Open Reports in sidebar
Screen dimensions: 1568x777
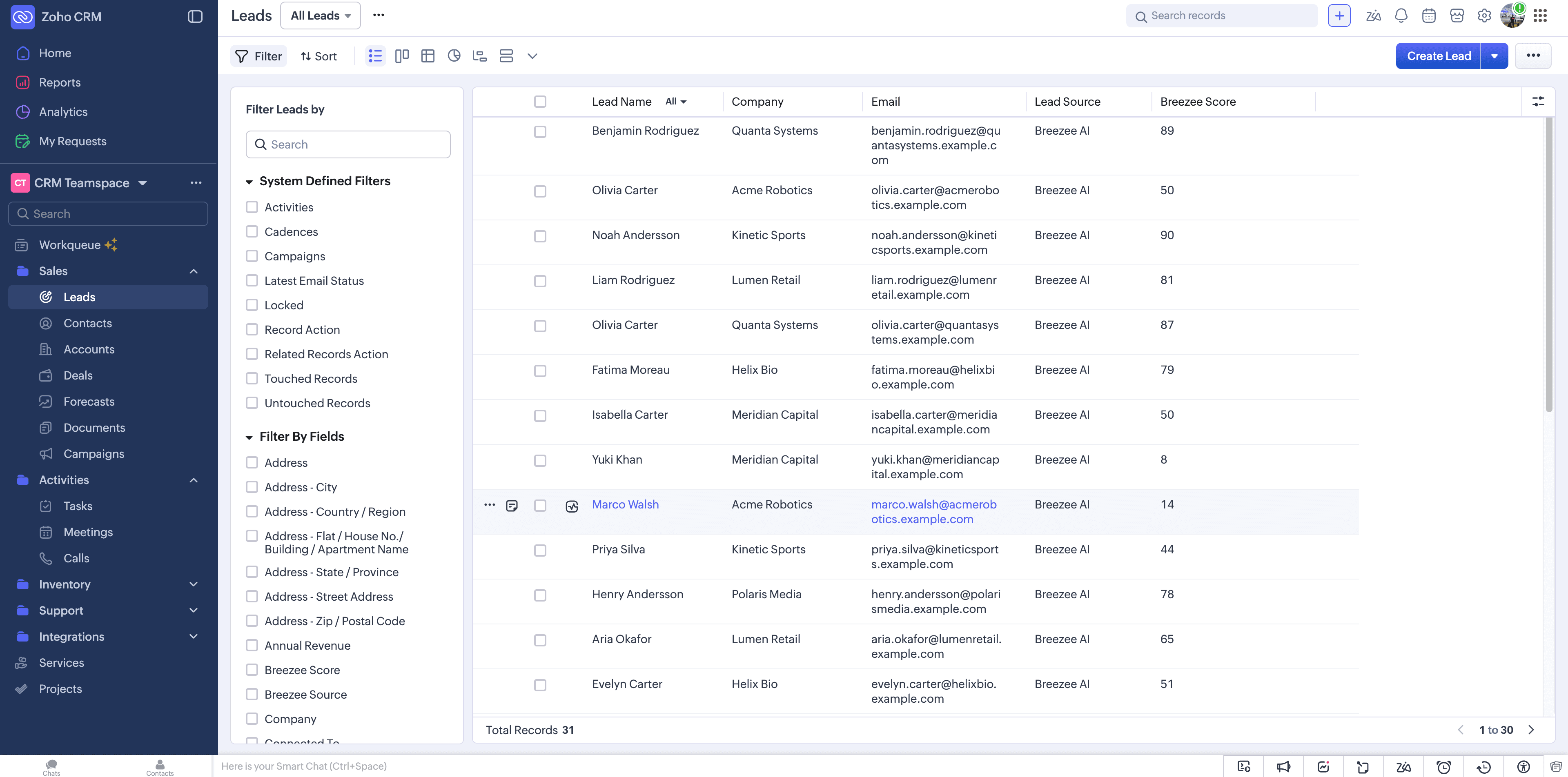pyautogui.click(x=60, y=82)
